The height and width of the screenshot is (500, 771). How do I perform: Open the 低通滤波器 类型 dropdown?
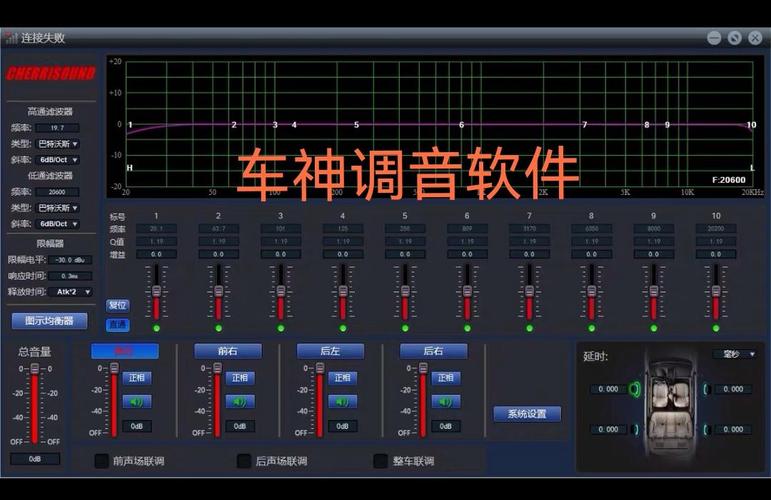point(58,208)
